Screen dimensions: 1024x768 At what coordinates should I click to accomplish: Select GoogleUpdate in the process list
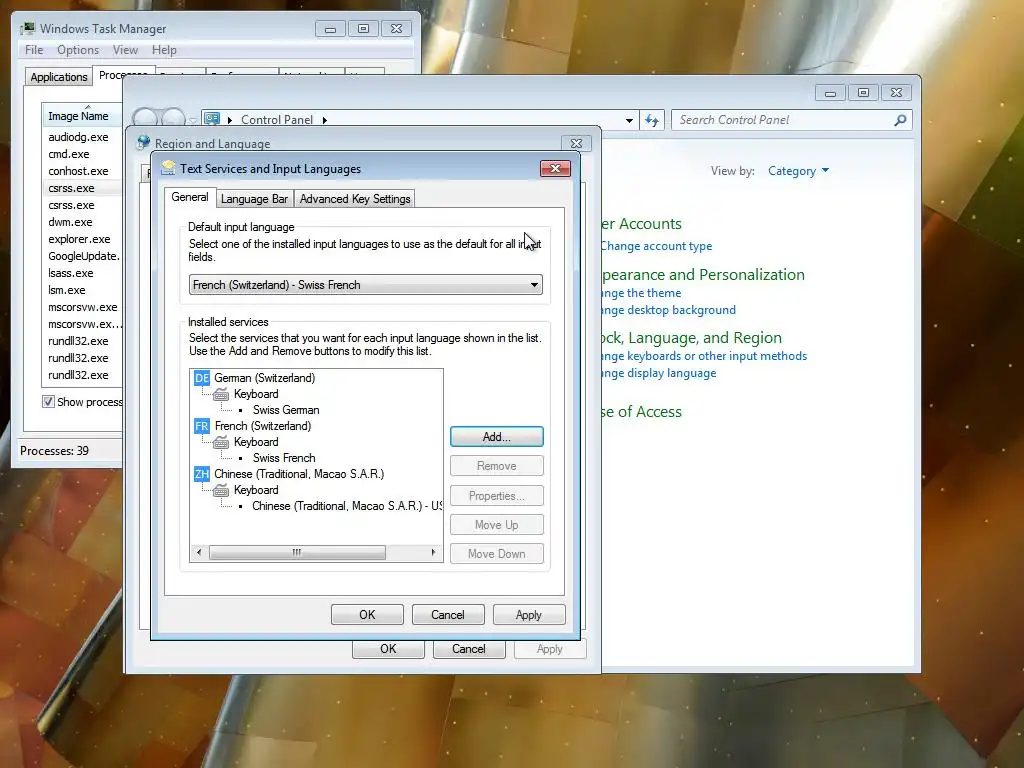coord(83,256)
